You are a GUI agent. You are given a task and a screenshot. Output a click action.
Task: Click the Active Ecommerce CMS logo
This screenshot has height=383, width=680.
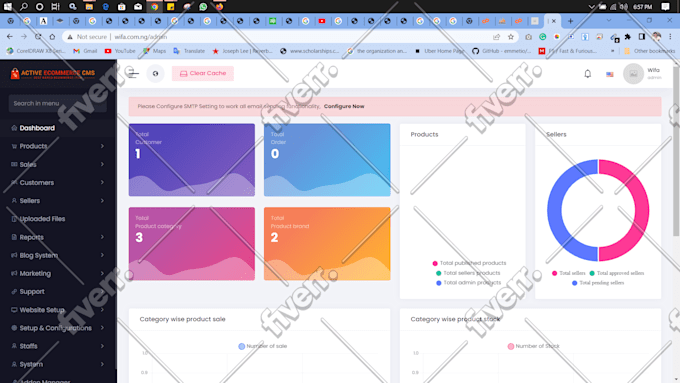tap(52, 73)
